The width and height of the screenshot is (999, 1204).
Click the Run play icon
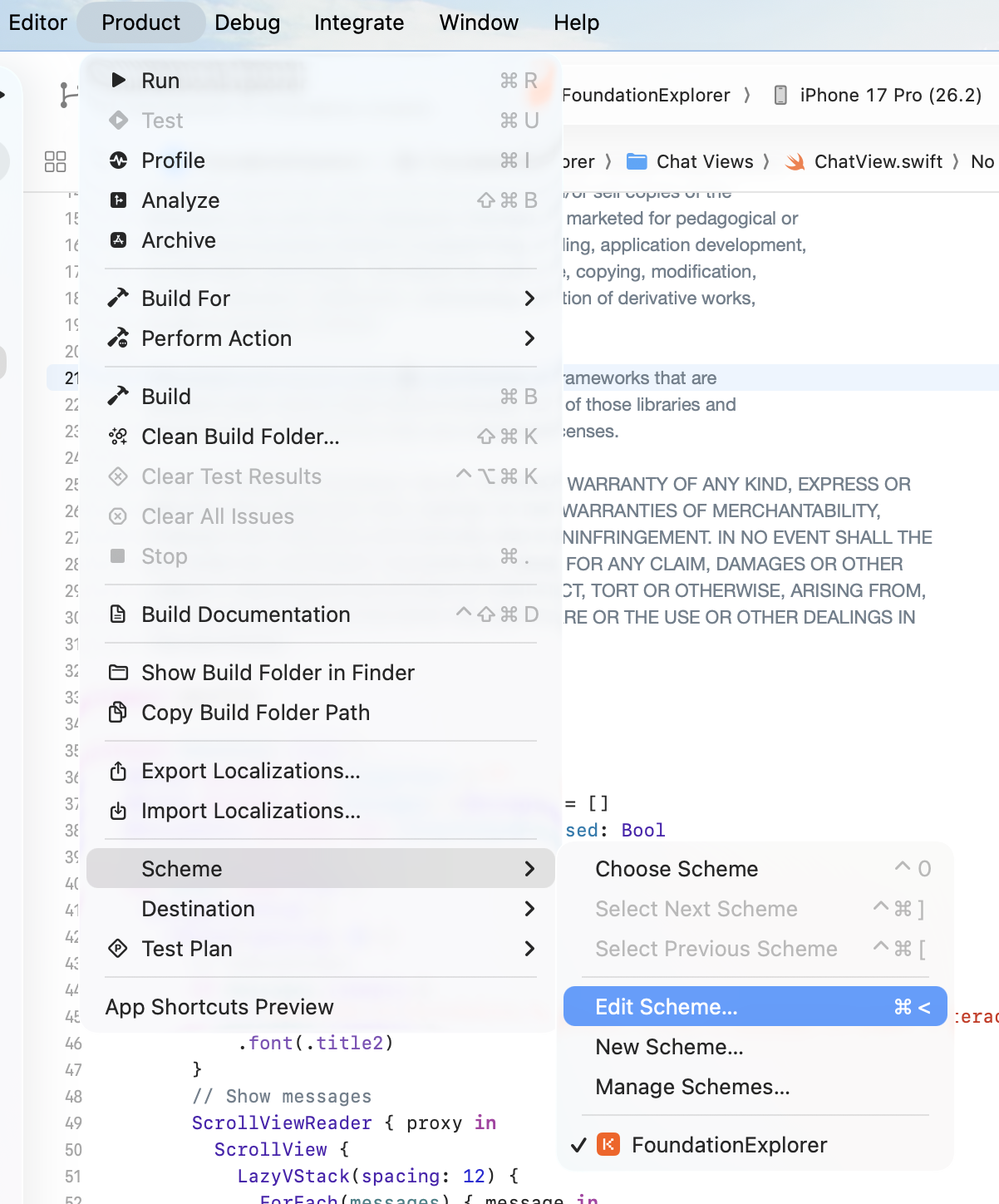tap(119, 80)
